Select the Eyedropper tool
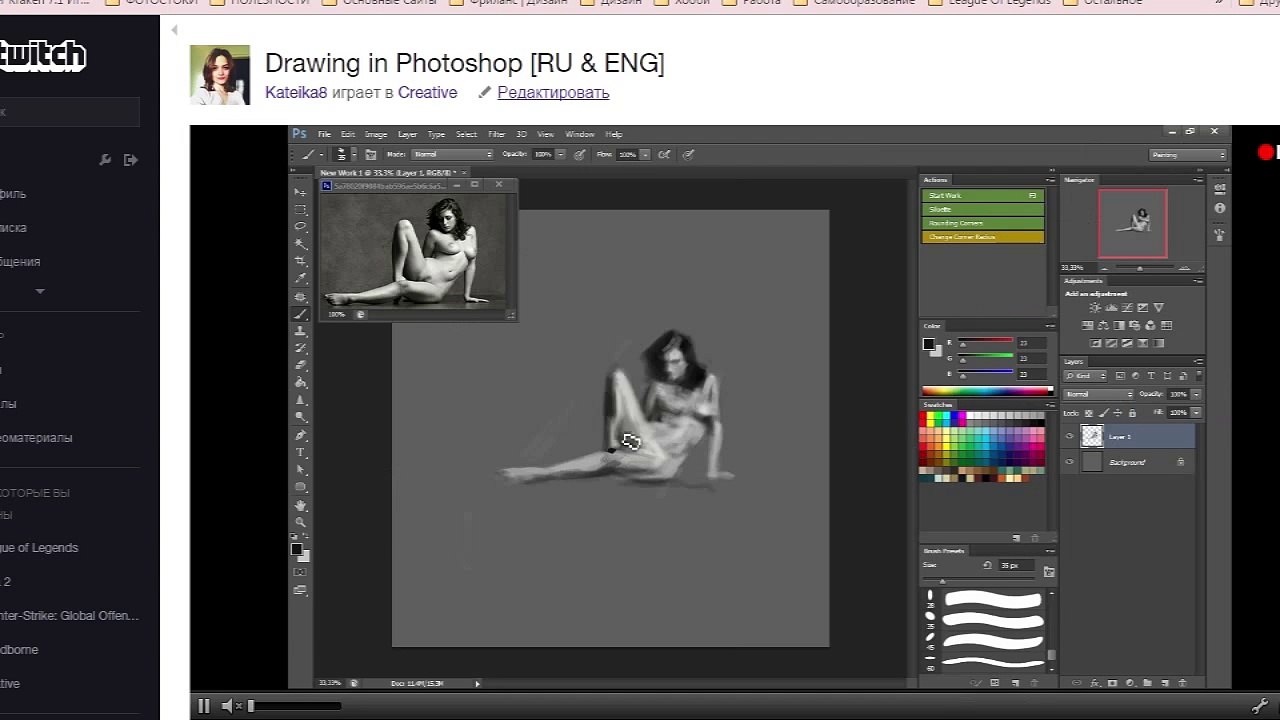 (300, 278)
